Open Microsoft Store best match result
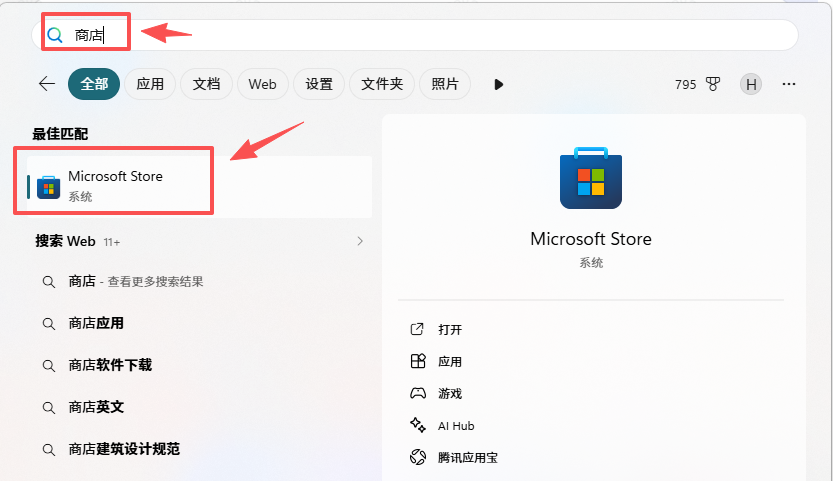The image size is (833, 481). 199,187
